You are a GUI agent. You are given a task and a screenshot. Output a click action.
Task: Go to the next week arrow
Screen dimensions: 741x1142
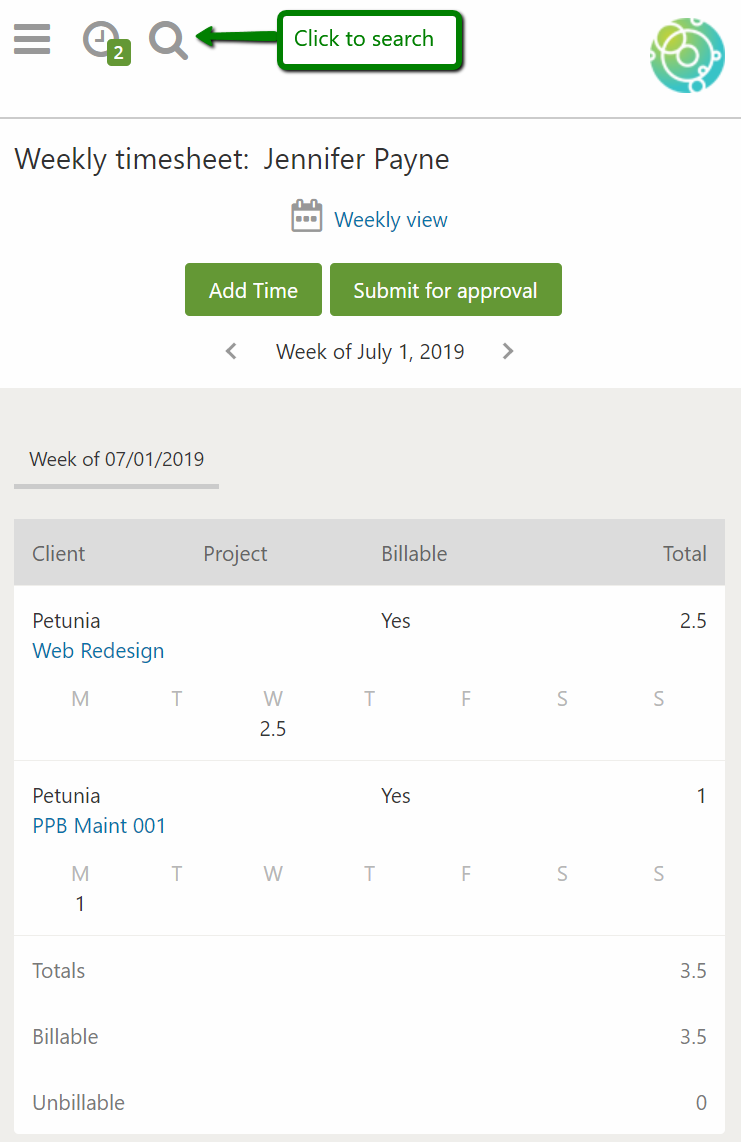pyautogui.click(x=508, y=351)
